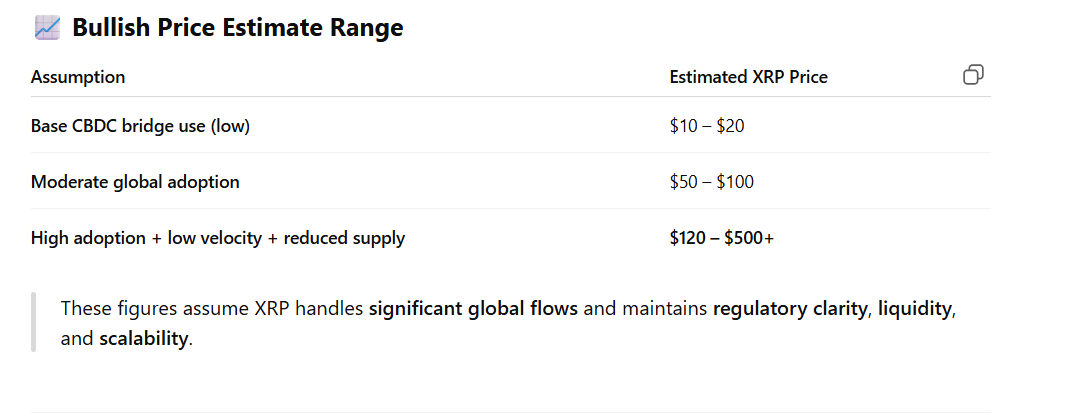The width and height of the screenshot is (1073, 415).
Task: Click the words These figures assume
Action: tap(135, 308)
